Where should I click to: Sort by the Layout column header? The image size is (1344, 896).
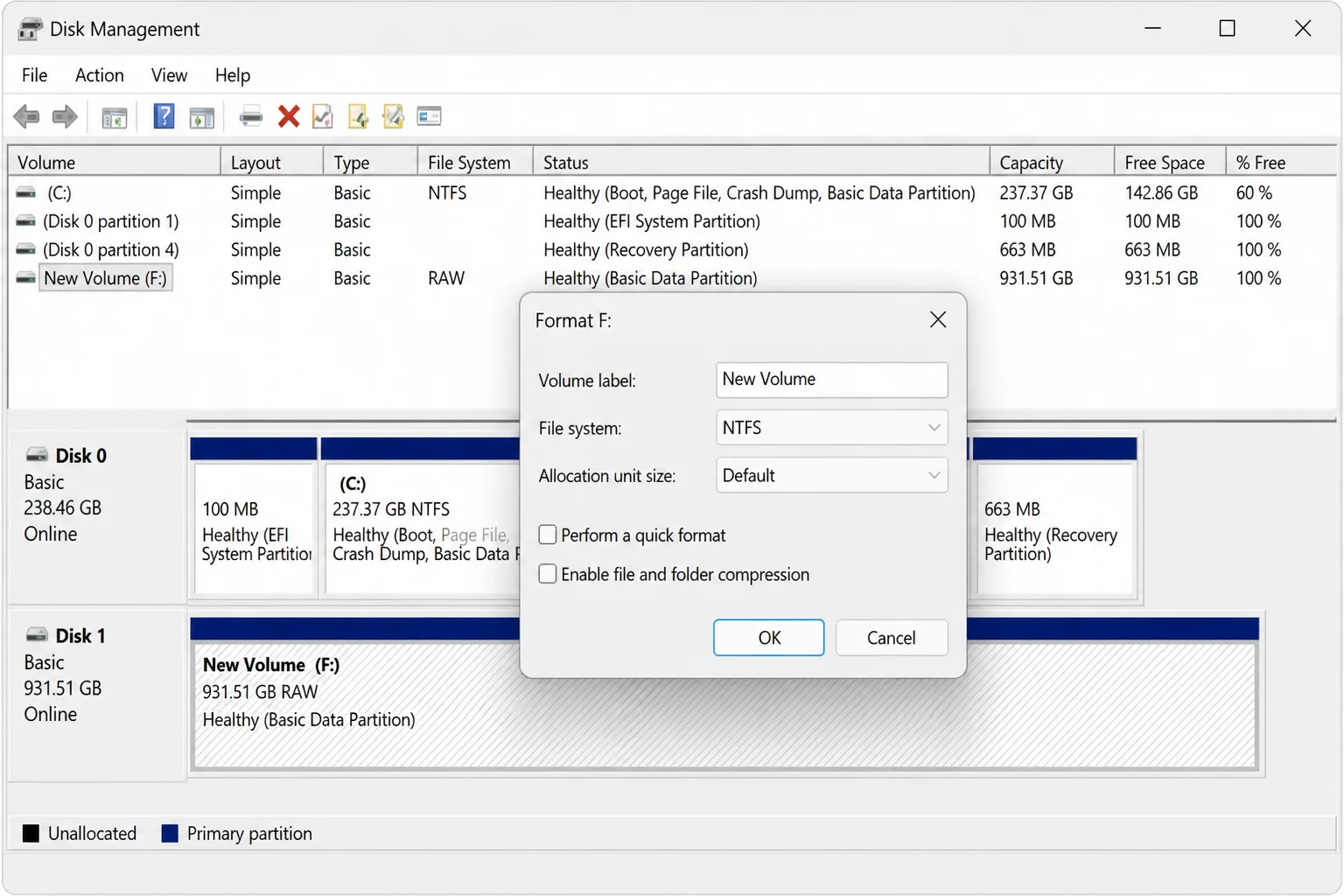pyautogui.click(x=271, y=163)
